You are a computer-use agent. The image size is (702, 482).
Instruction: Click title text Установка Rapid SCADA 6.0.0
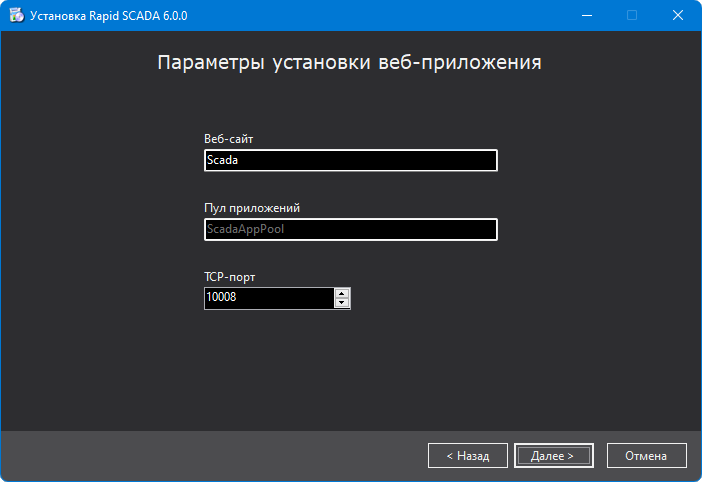(109, 16)
